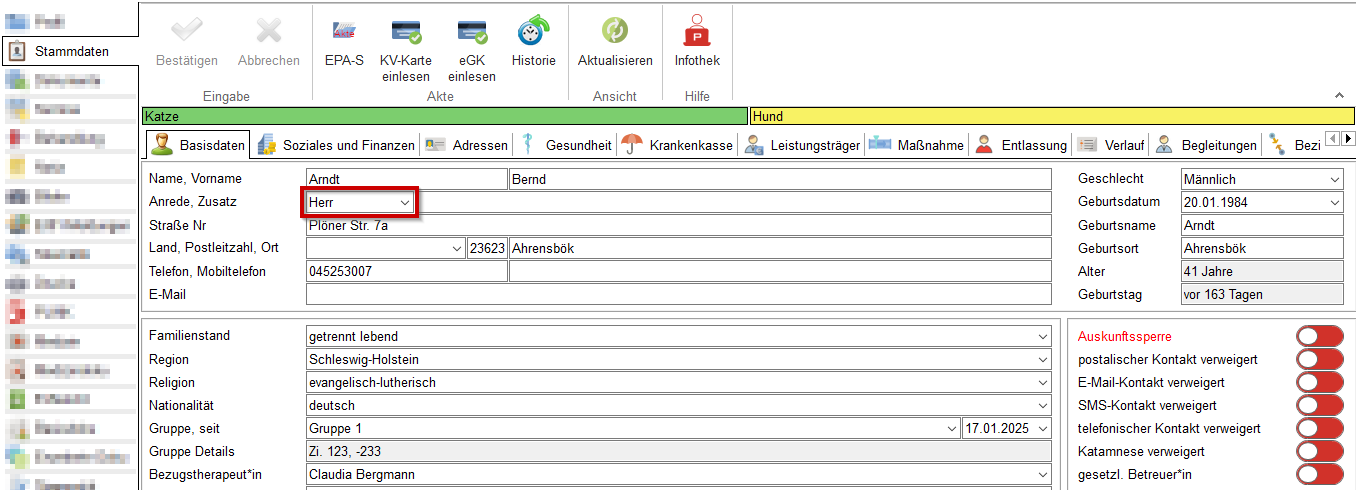Toggle SMS-Kontakt verweigert switch
This screenshot has height=490, width=1356.
[x=1319, y=405]
